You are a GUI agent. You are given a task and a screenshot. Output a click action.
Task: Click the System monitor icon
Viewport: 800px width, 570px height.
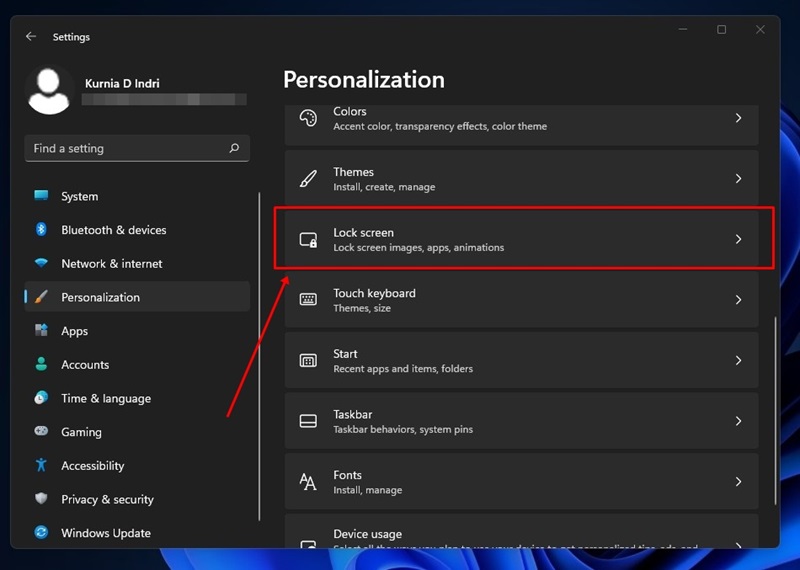pos(41,195)
